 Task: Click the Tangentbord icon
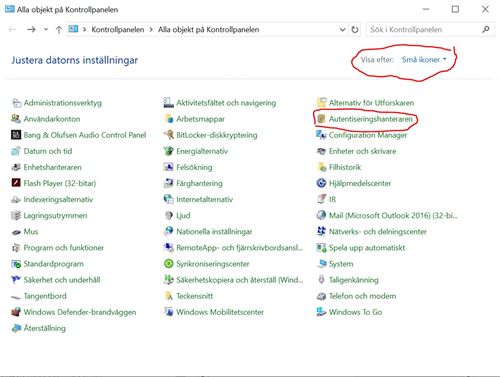click(16, 296)
